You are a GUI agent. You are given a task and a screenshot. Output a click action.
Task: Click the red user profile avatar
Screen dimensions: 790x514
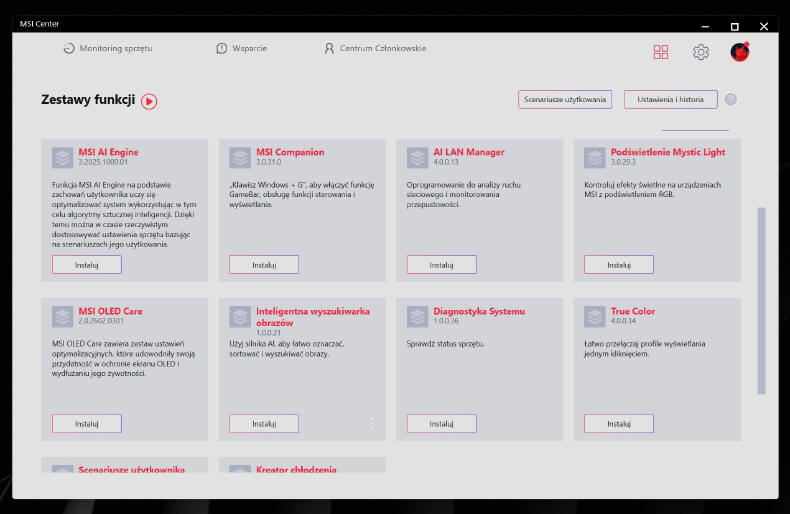click(739, 52)
